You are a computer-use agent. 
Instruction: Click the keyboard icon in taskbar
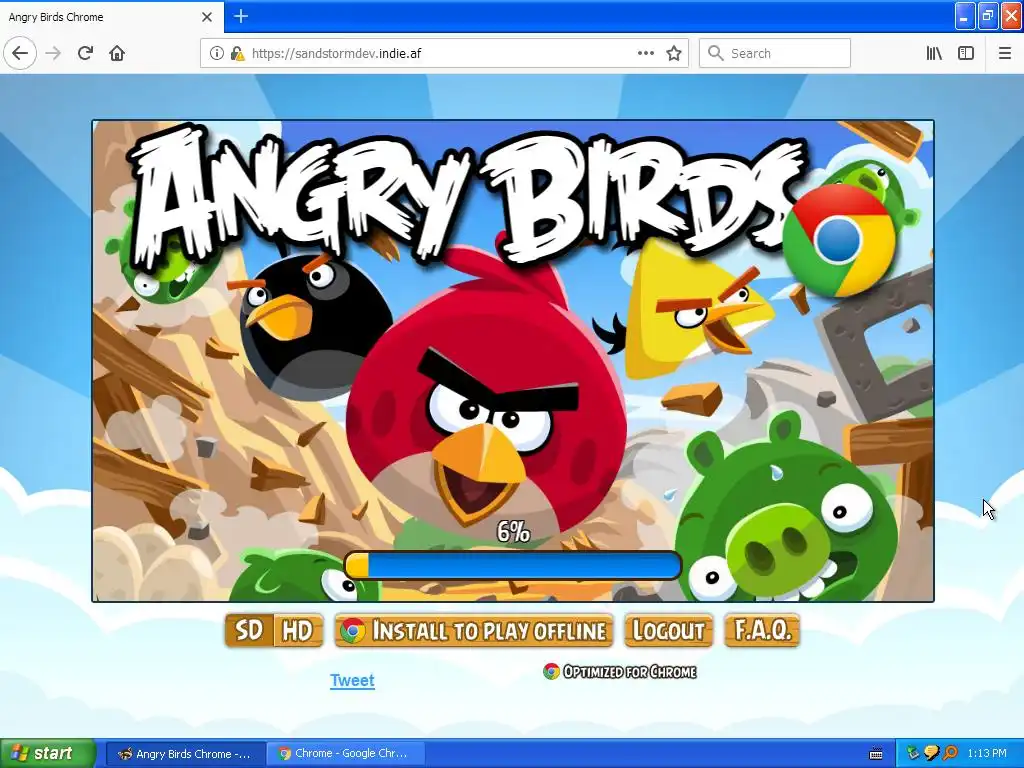876,754
